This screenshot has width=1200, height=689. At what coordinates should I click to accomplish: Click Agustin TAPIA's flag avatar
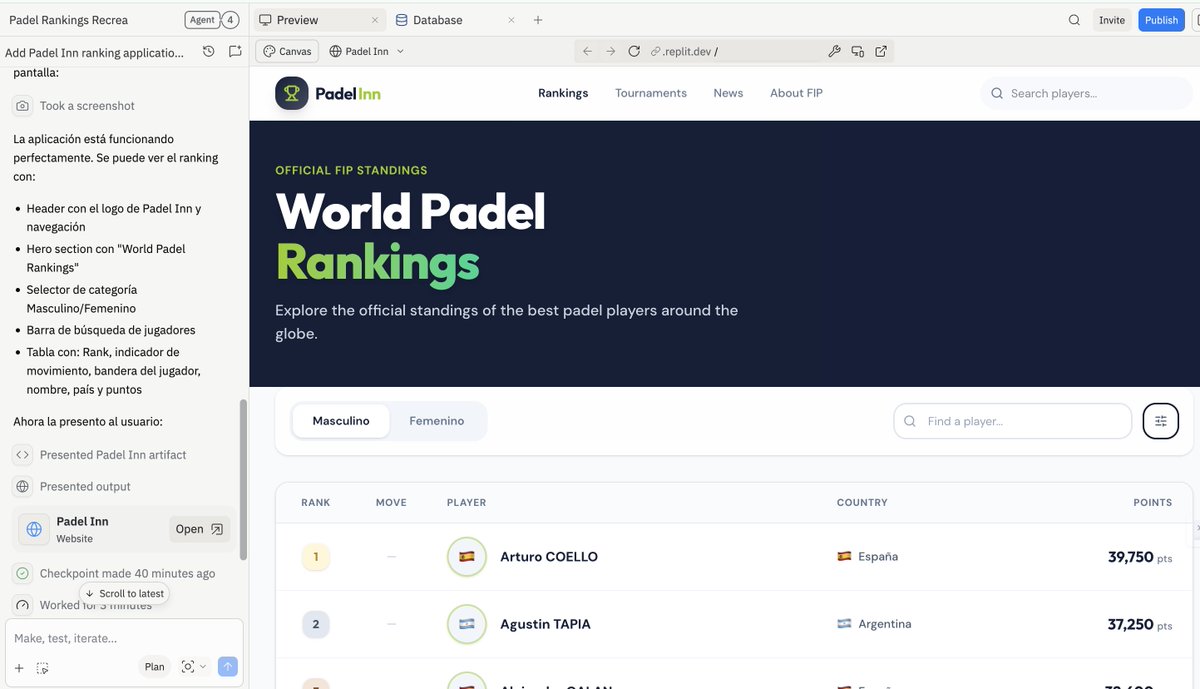click(x=467, y=624)
